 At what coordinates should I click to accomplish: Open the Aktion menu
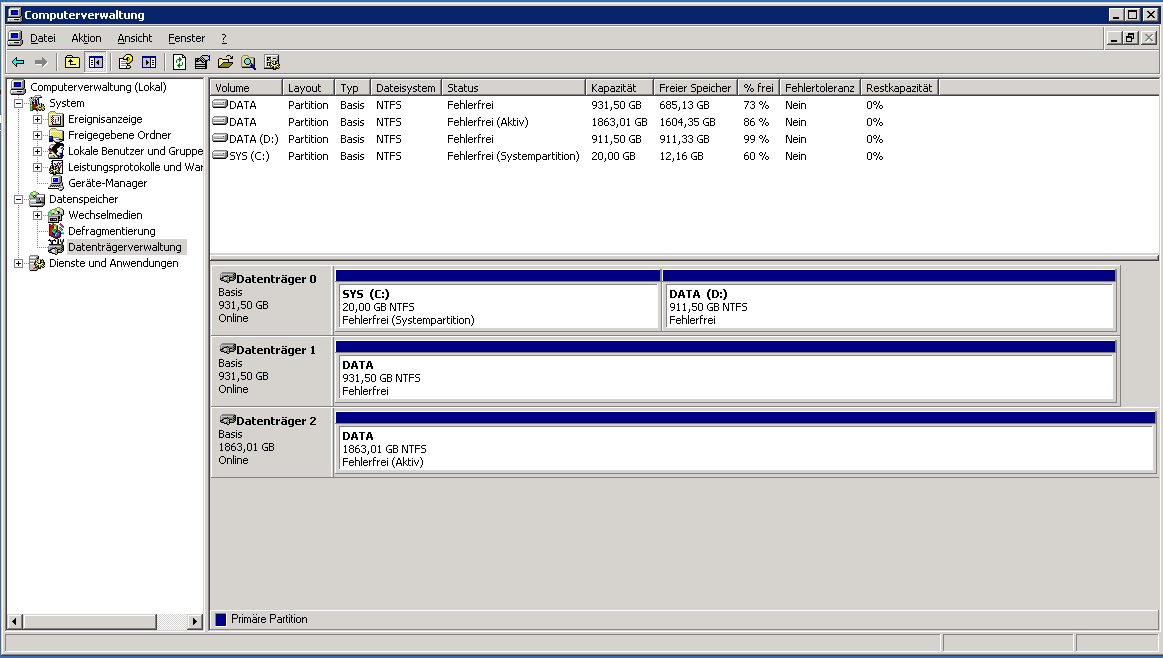click(86, 38)
